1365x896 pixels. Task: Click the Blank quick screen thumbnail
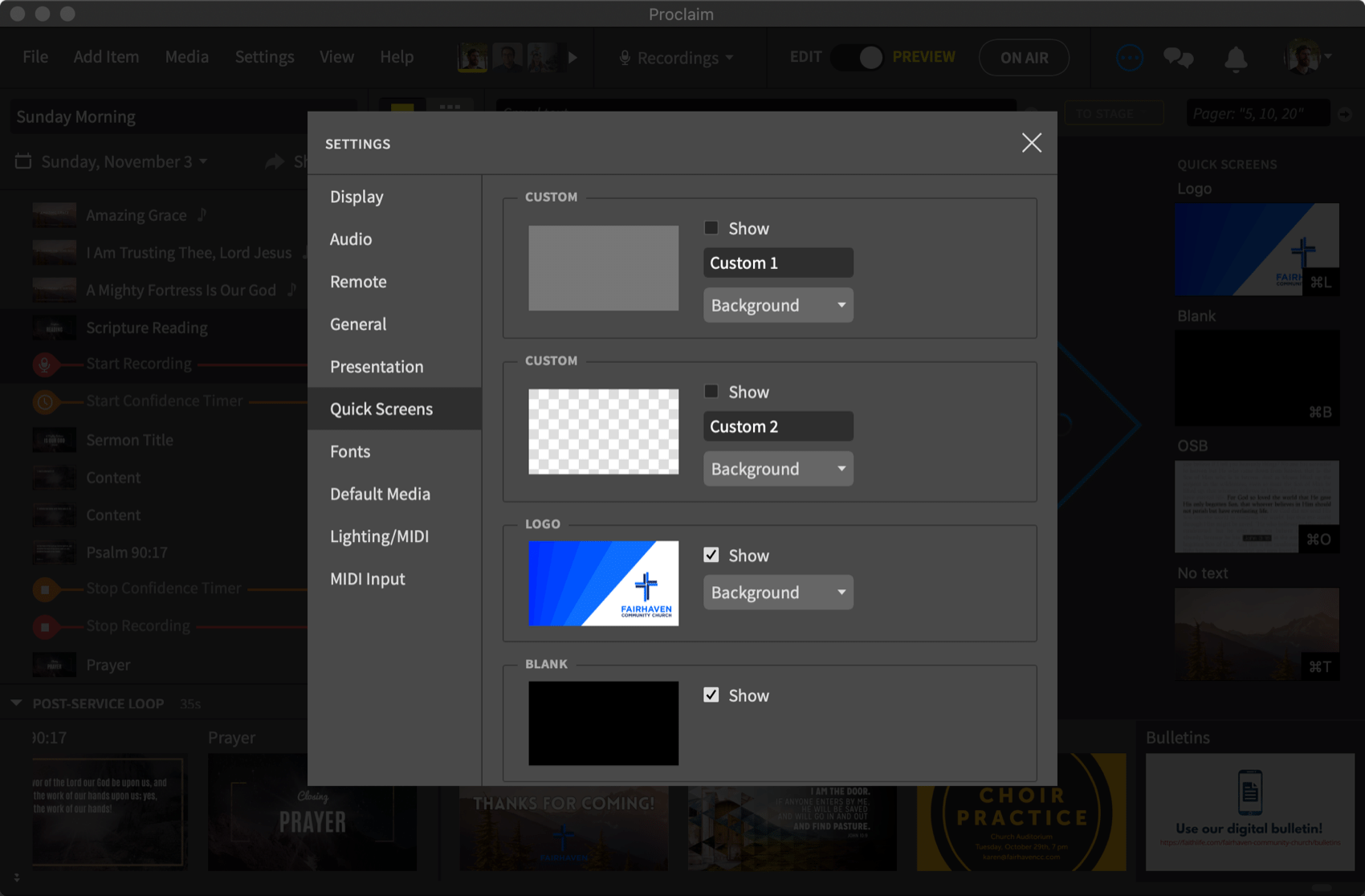tap(1257, 377)
